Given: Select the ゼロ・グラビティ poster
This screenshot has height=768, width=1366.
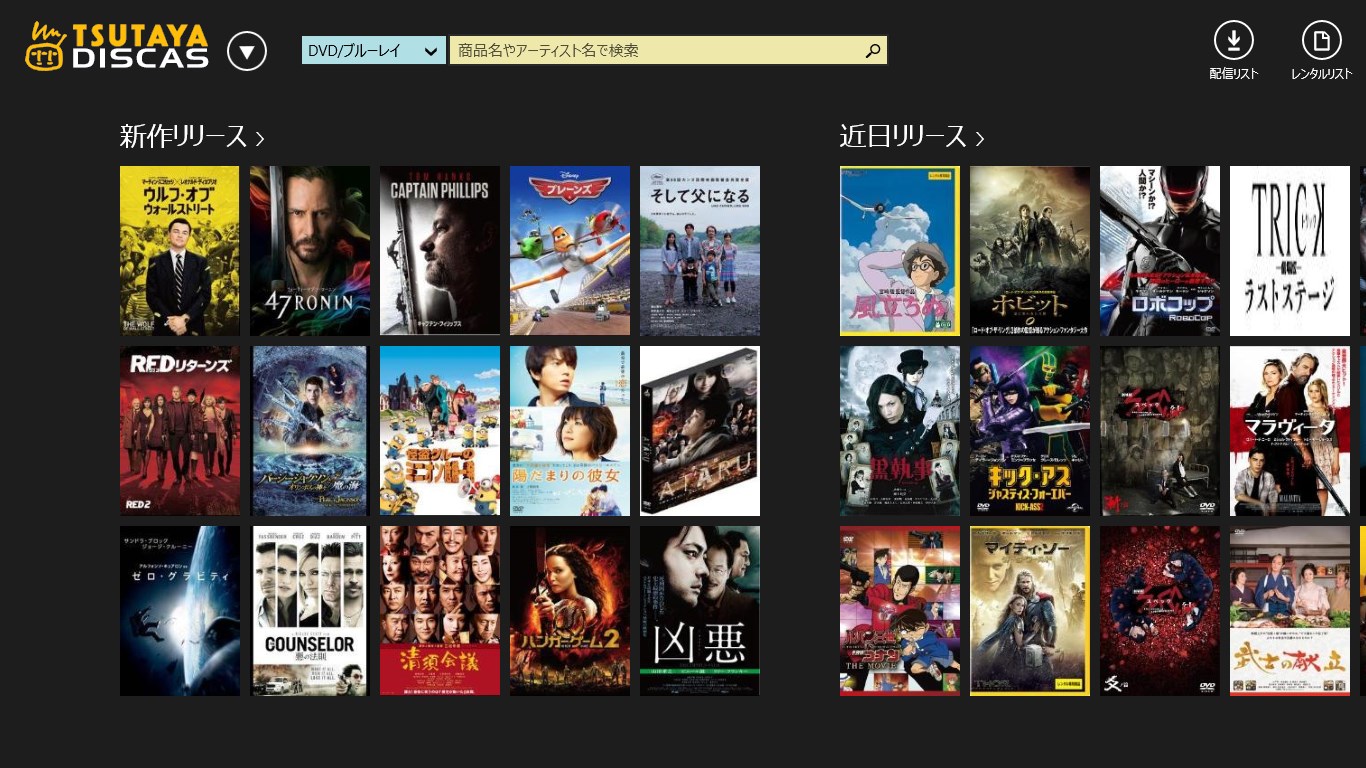Looking at the screenshot, I should (180, 611).
